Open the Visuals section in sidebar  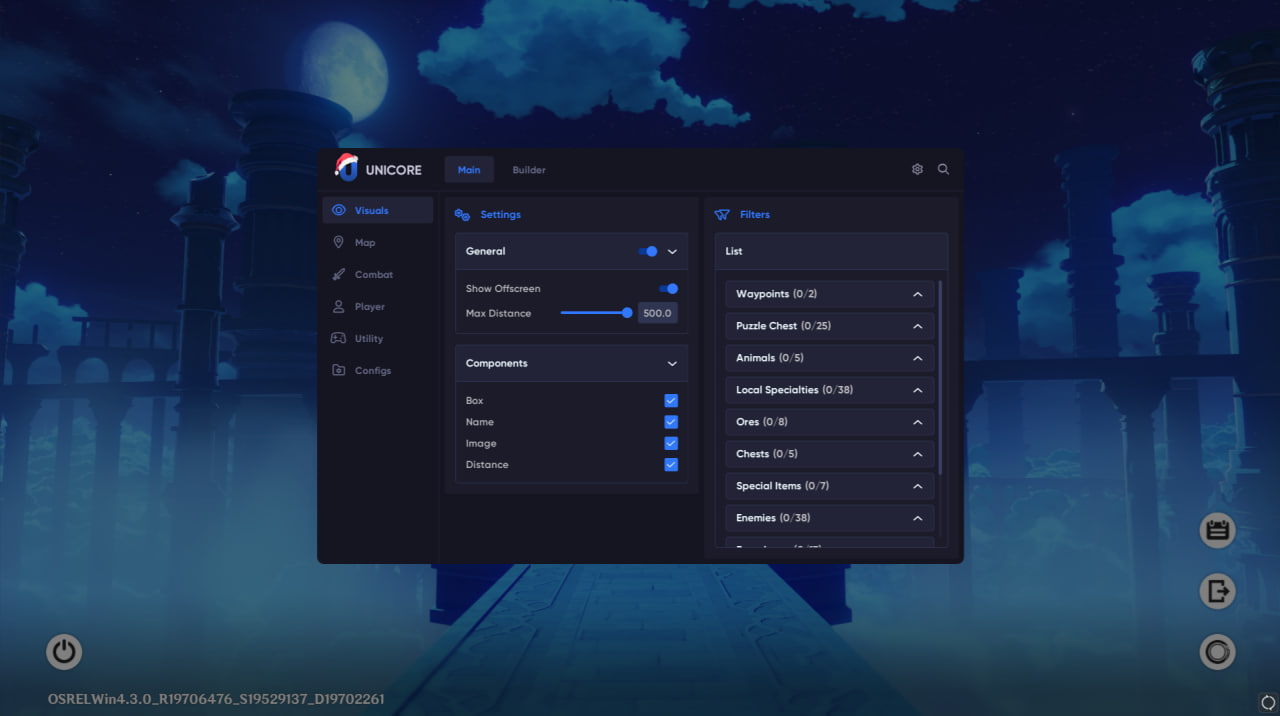378,210
